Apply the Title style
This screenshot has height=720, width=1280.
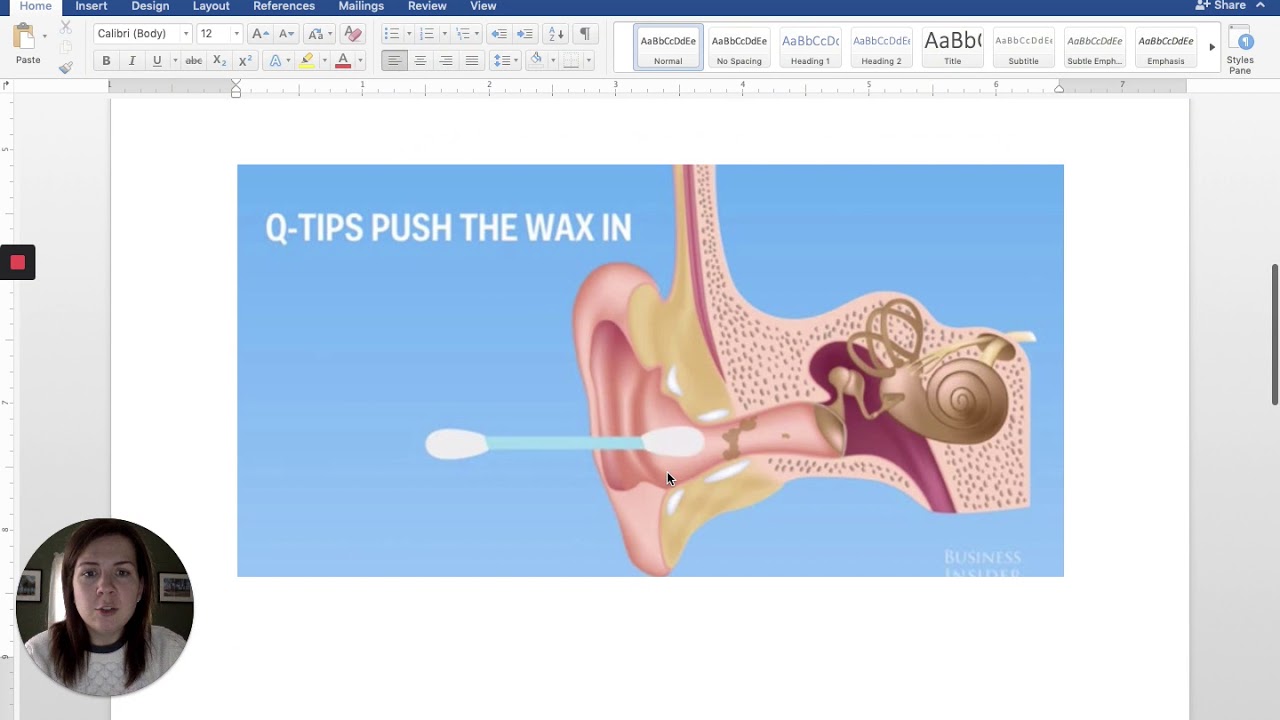point(952,48)
